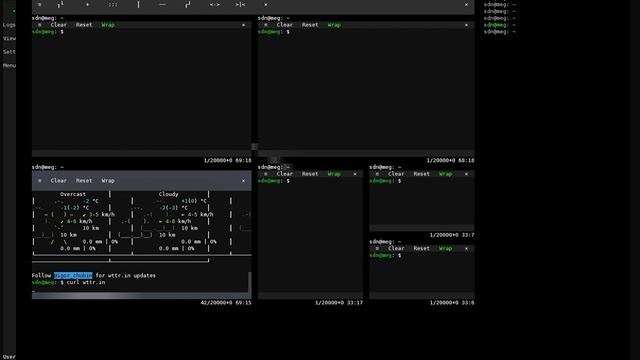Open menu icon of pane with 33:6 status
The image size is (640, 360).
click(377, 248)
